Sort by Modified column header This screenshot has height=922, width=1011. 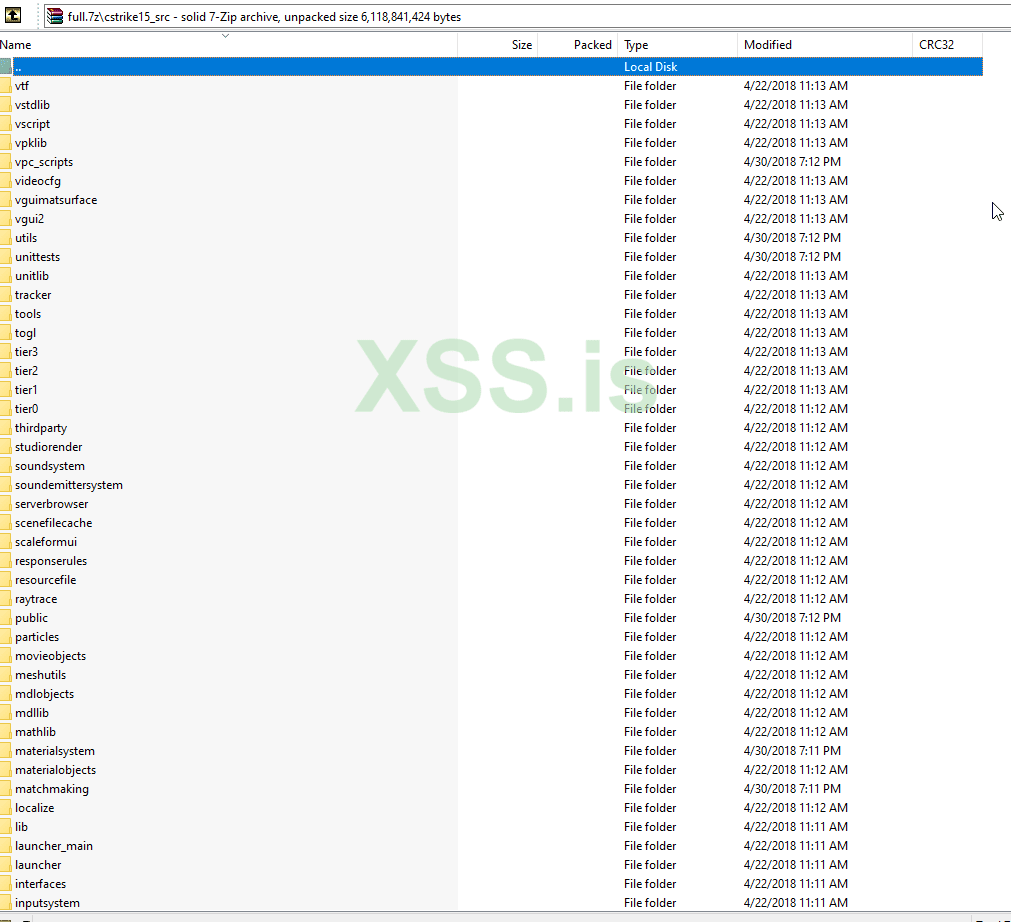(825, 44)
